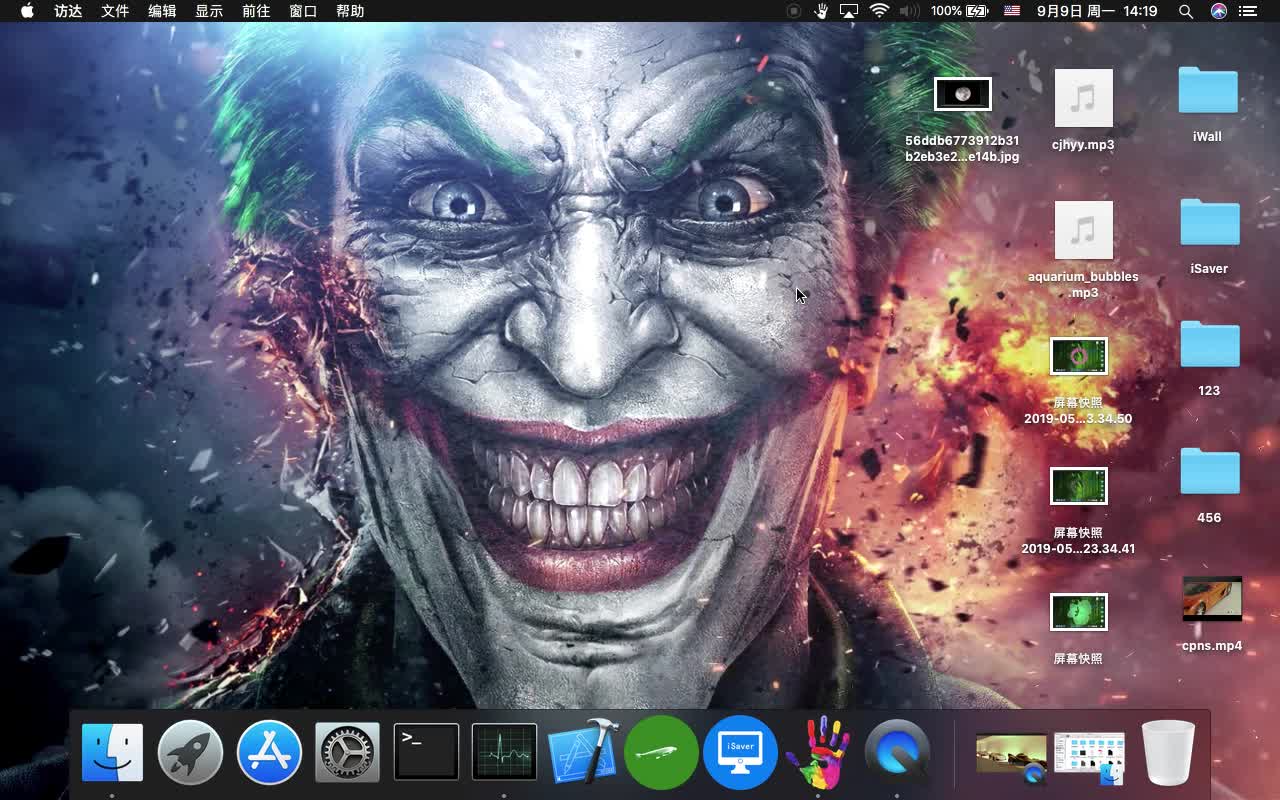
Task: Click the screen recording status icon
Action: point(793,11)
